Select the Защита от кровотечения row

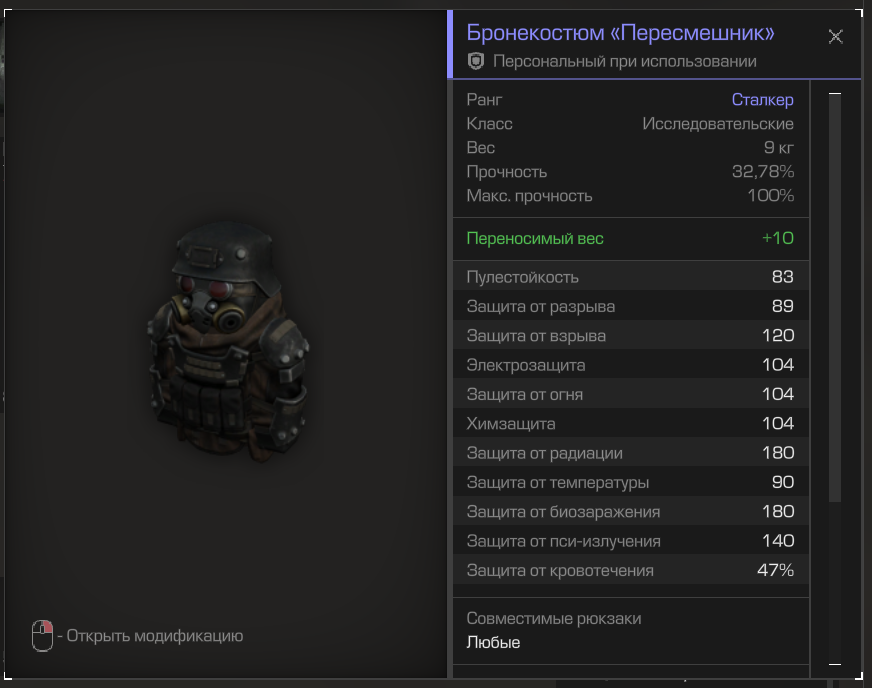pos(630,570)
